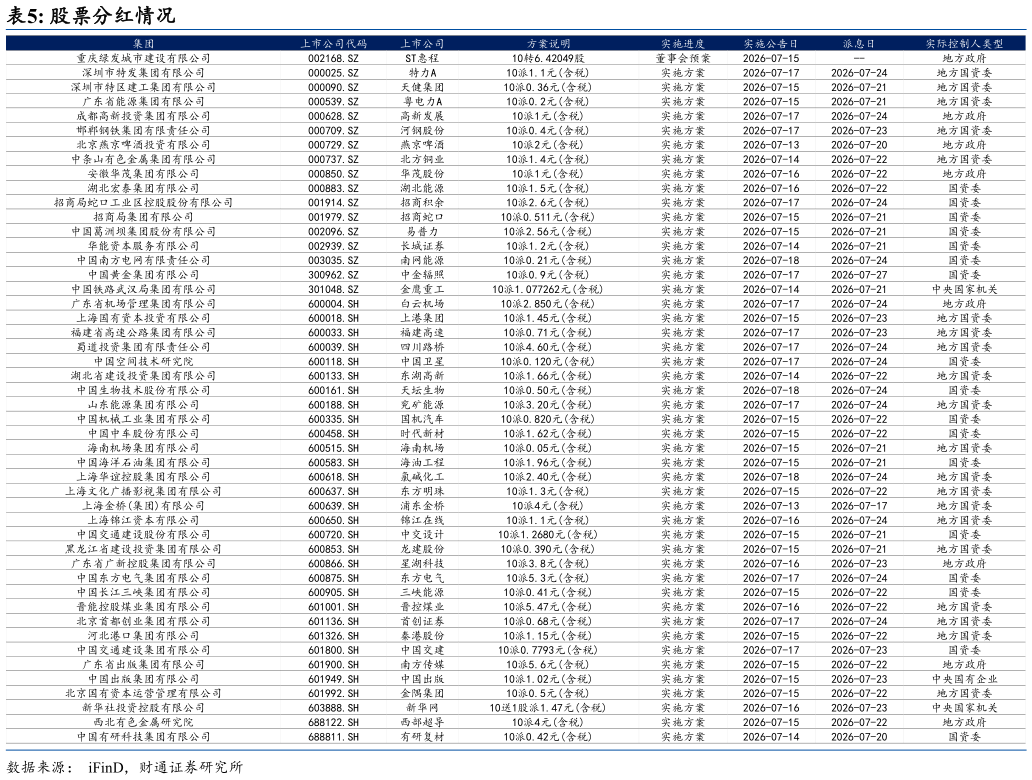
Task: Select 中国空间技术研究院 cell
Action: point(143,361)
